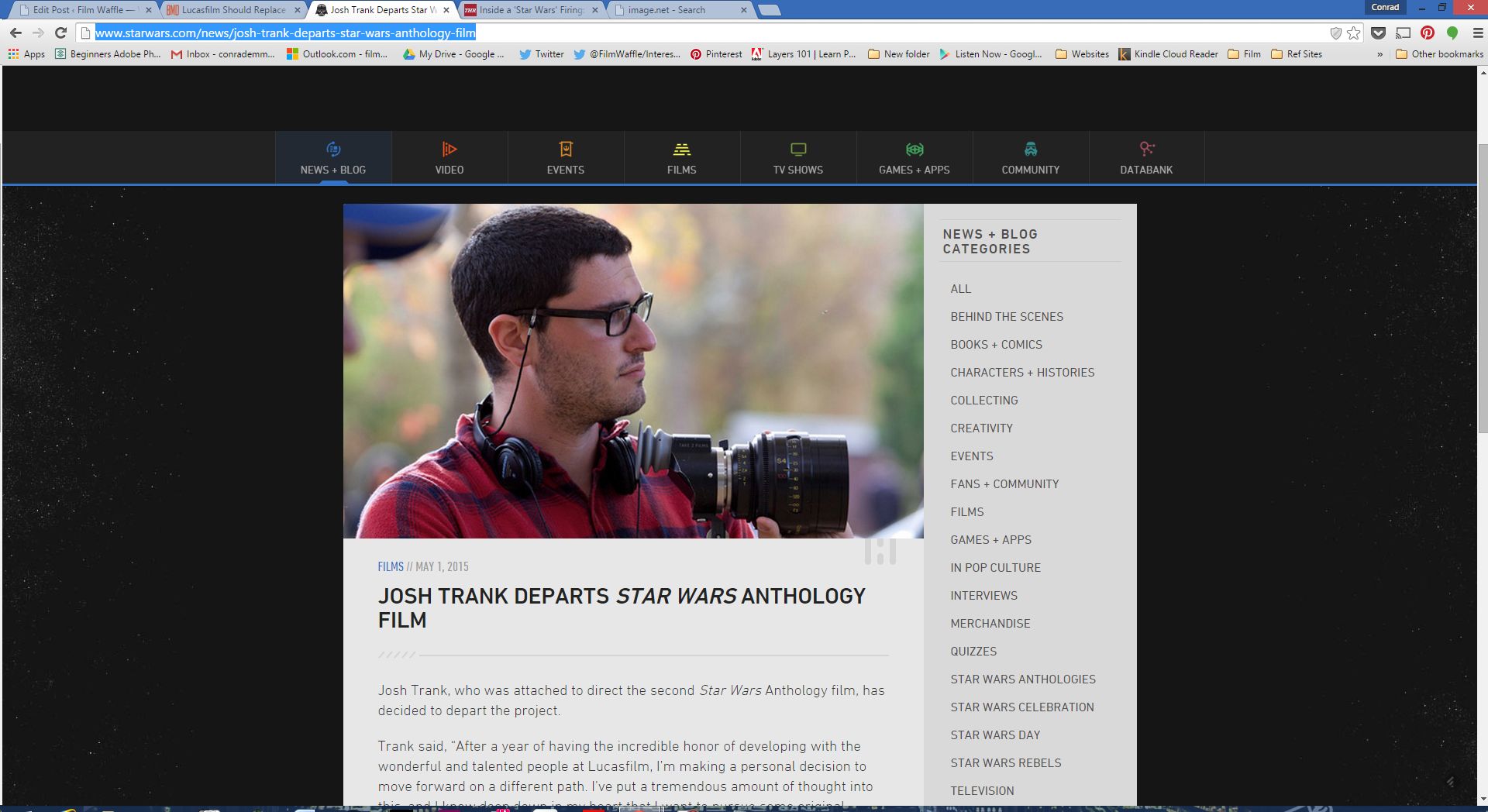Click the Josh Trank article photo
Image resolution: width=1488 pixels, height=812 pixels.
[x=633, y=371]
